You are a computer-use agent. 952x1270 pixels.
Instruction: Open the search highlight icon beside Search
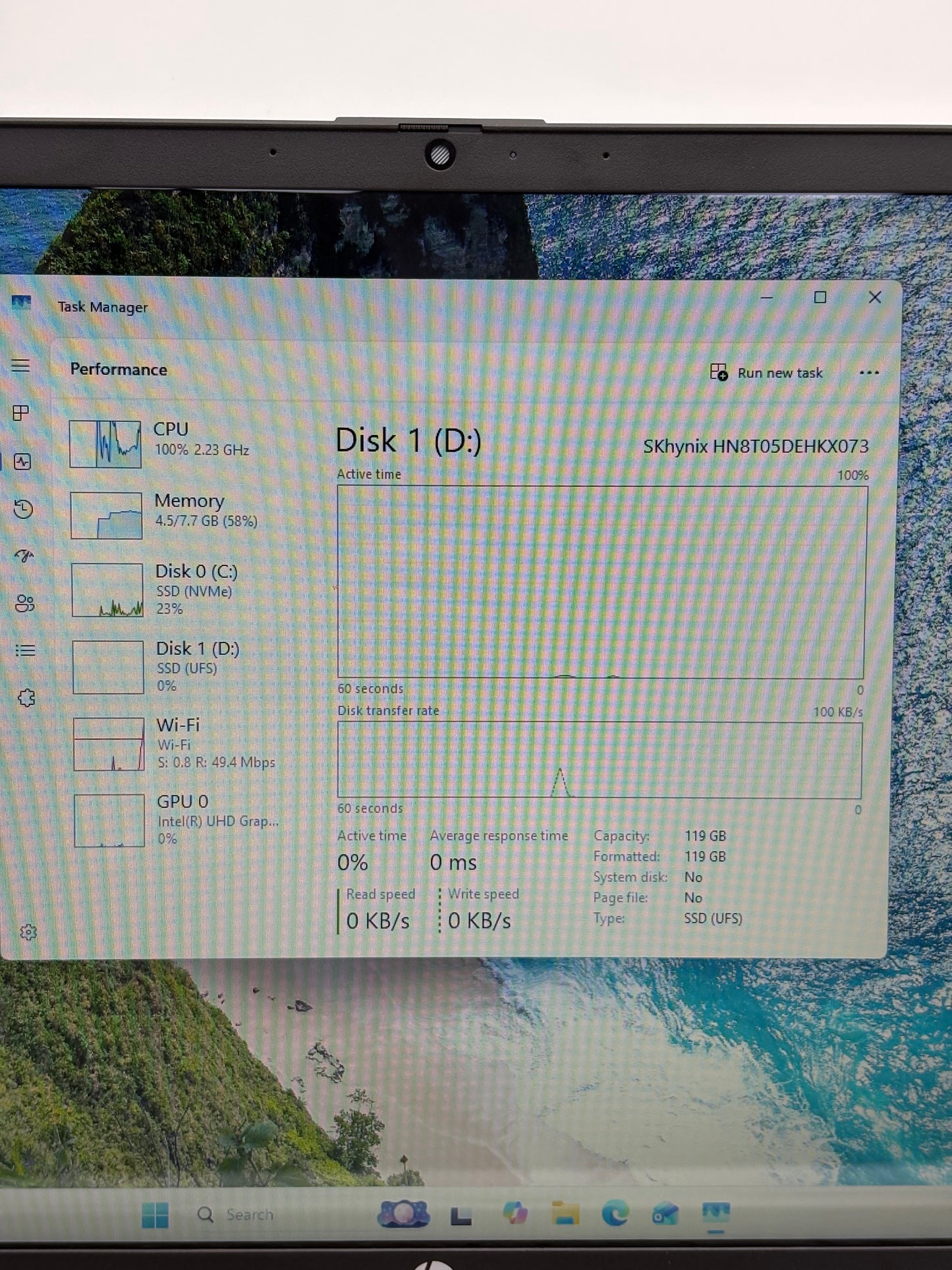[x=403, y=1214]
